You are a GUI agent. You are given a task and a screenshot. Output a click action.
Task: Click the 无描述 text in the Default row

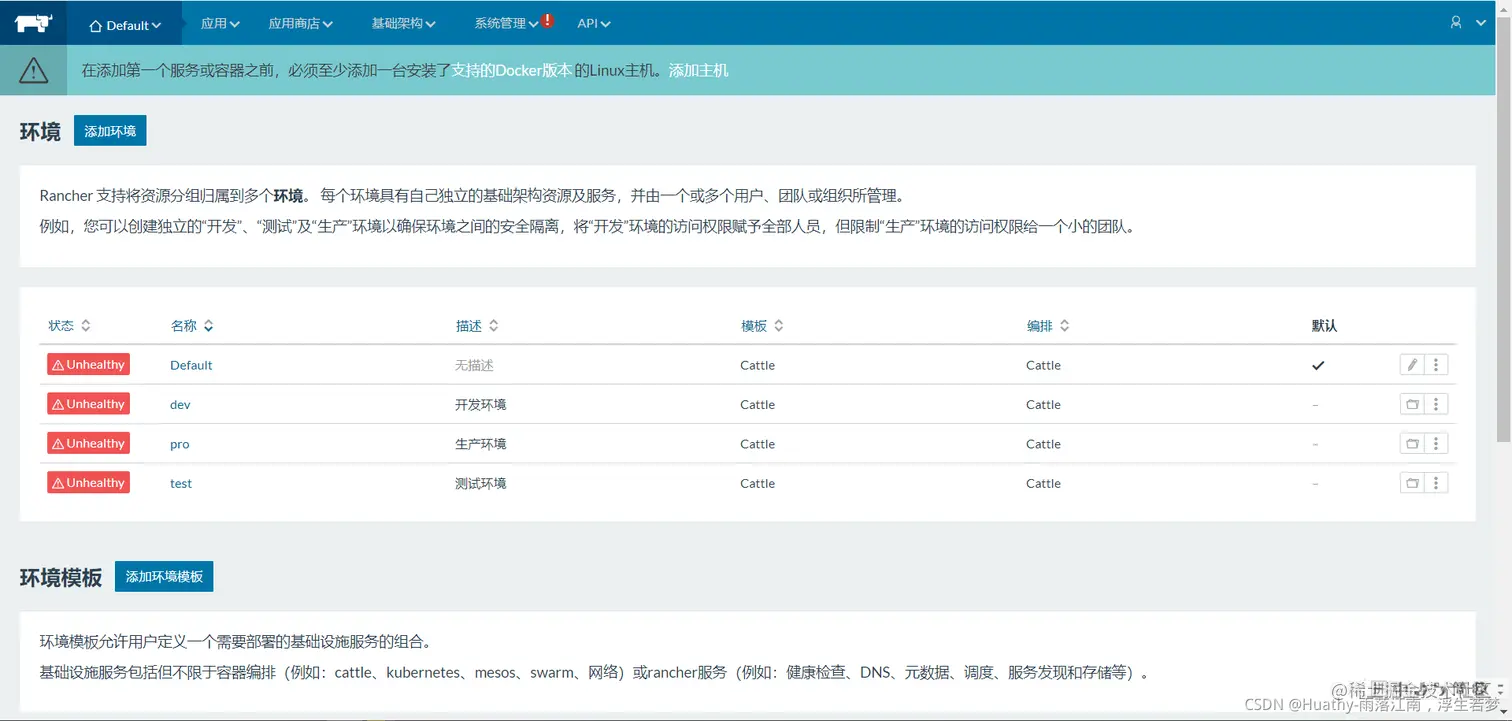474,365
